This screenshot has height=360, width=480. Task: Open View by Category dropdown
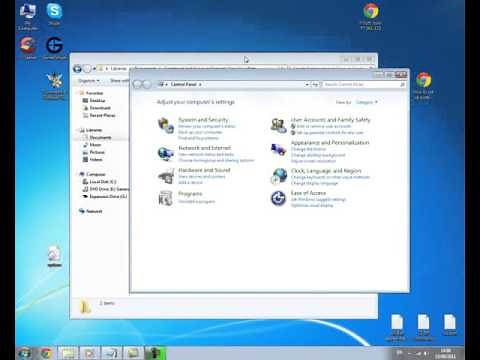pos(367,102)
